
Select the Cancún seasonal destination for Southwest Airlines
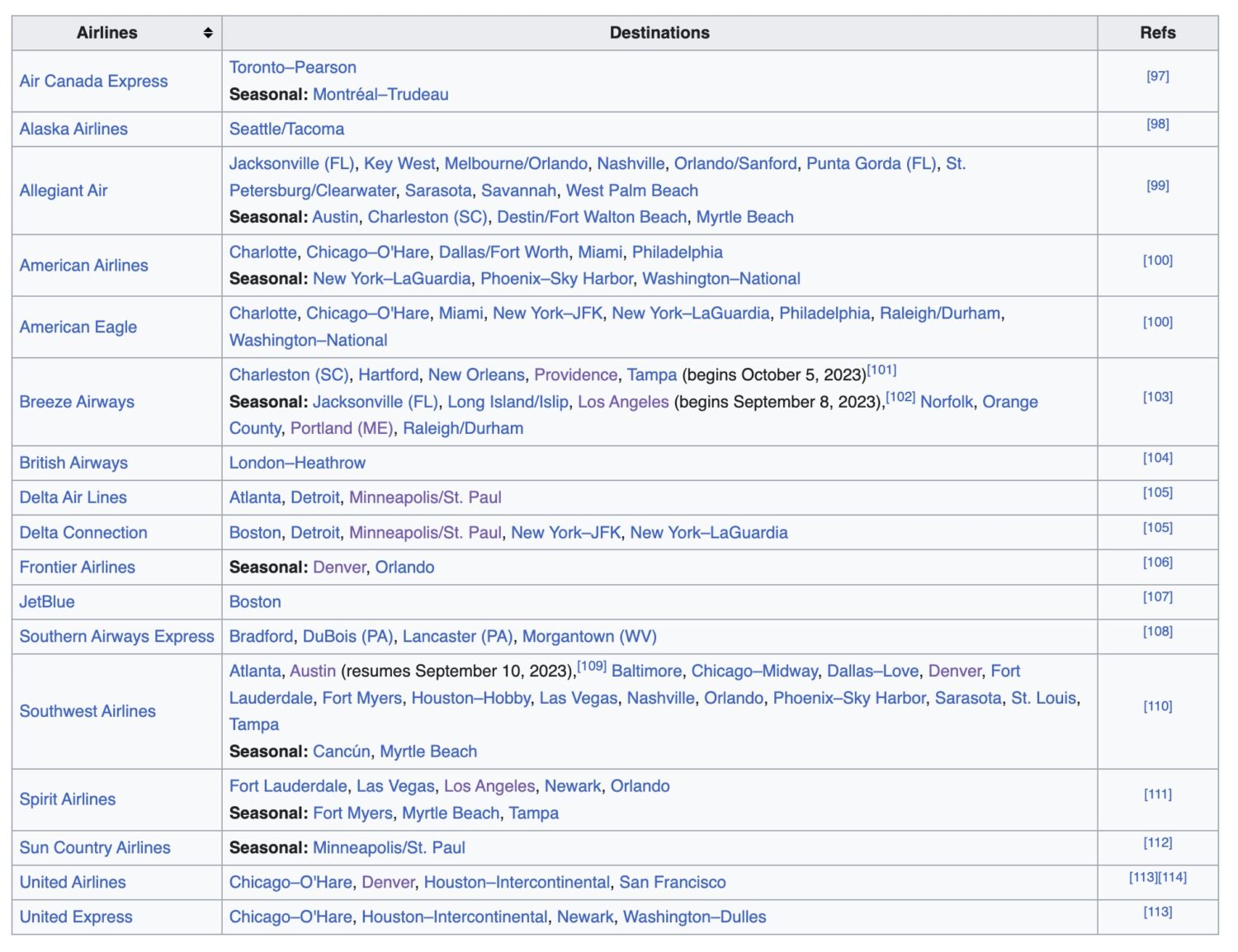tap(341, 751)
